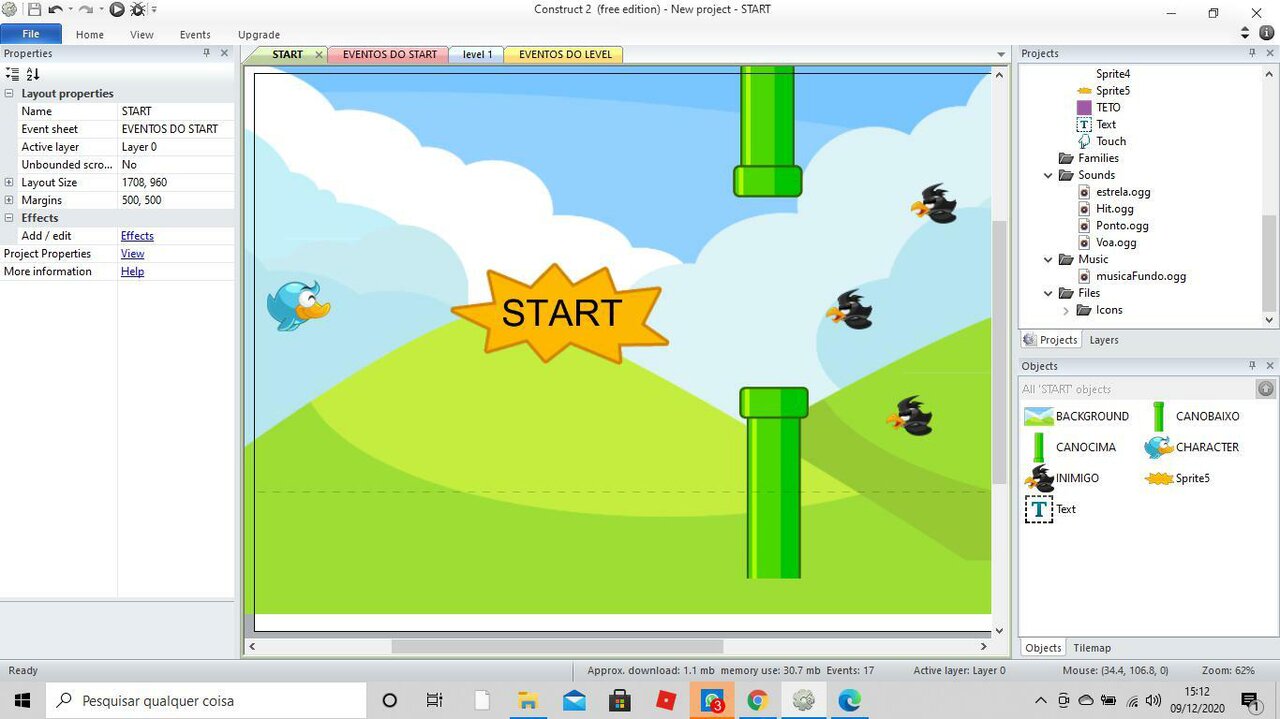Expand the Margins property
Image resolution: width=1280 pixels, height=719 pixels.
point(9,200)
